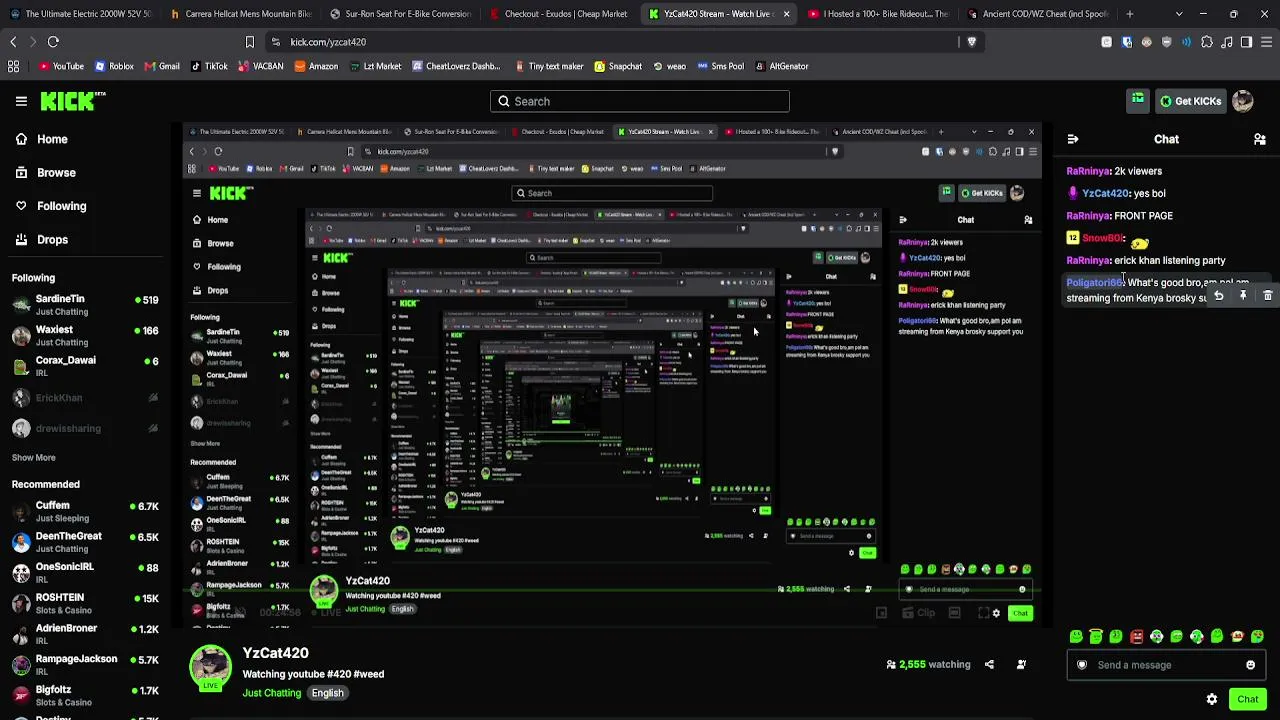
Task: Switch to The Ultimate Electric 2000W tab
Action: coord(80,14)
